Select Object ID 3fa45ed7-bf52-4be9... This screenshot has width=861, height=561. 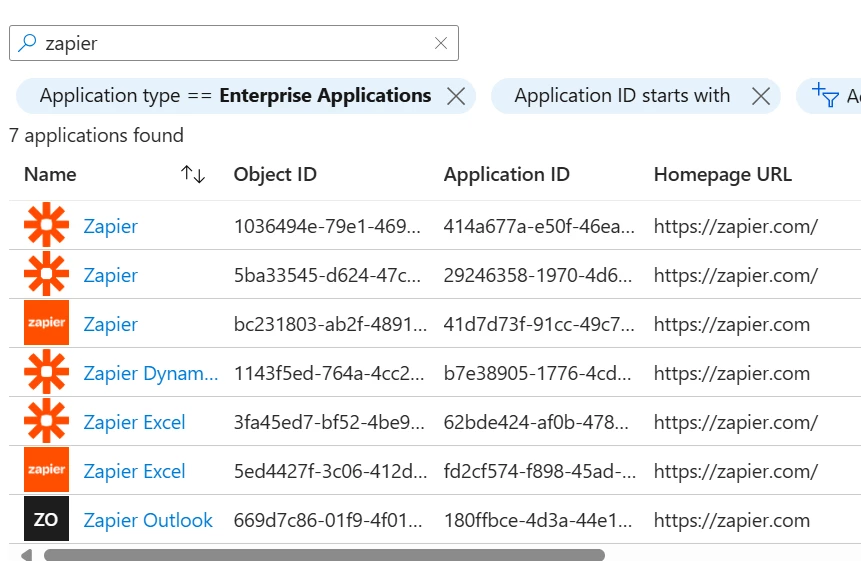point(329,422)
